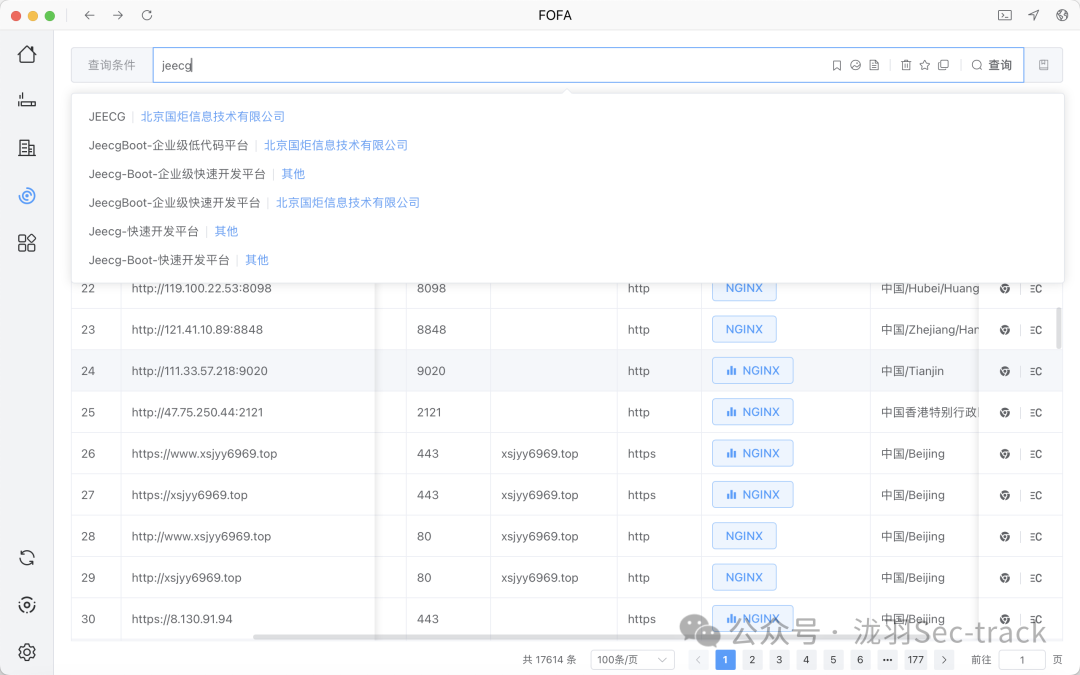Click NGINX tag in row 26

(752, 453)
